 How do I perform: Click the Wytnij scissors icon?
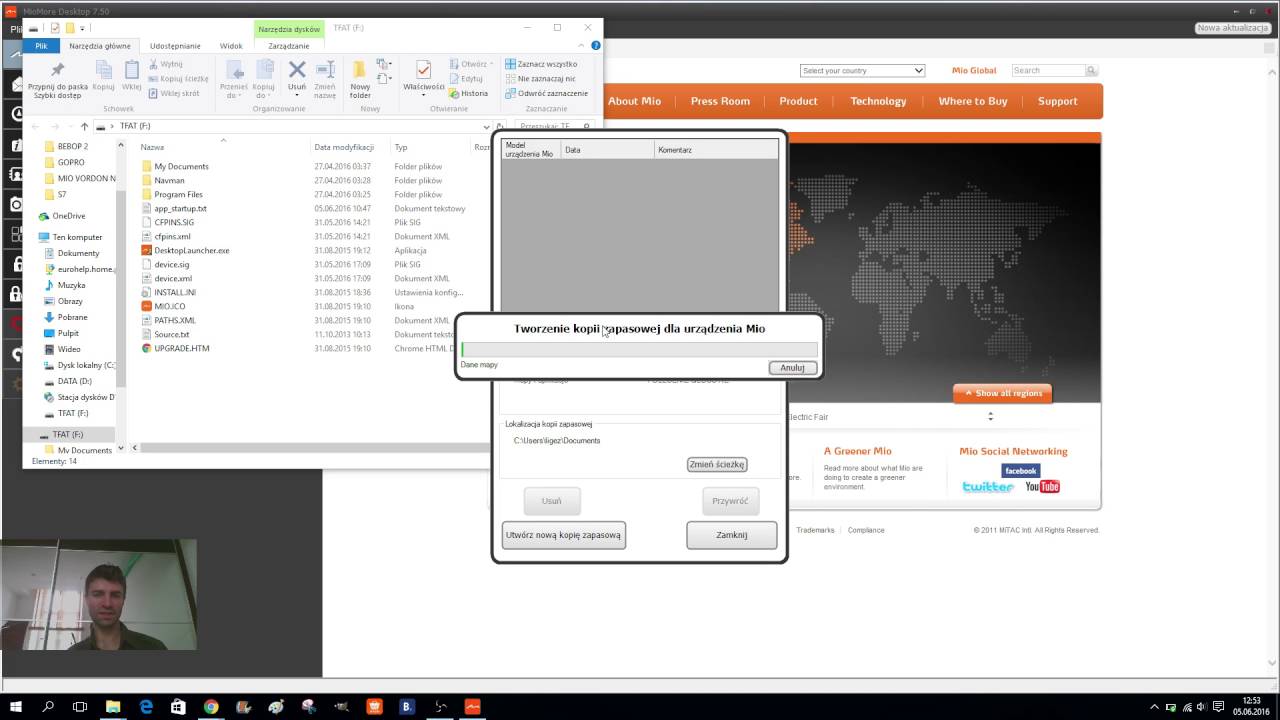(153, 64)
